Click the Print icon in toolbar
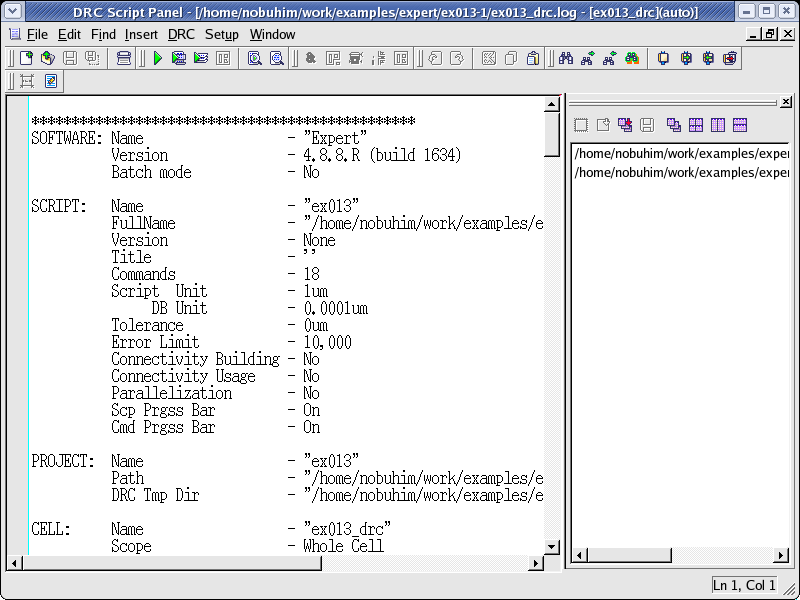 point(123,58)
